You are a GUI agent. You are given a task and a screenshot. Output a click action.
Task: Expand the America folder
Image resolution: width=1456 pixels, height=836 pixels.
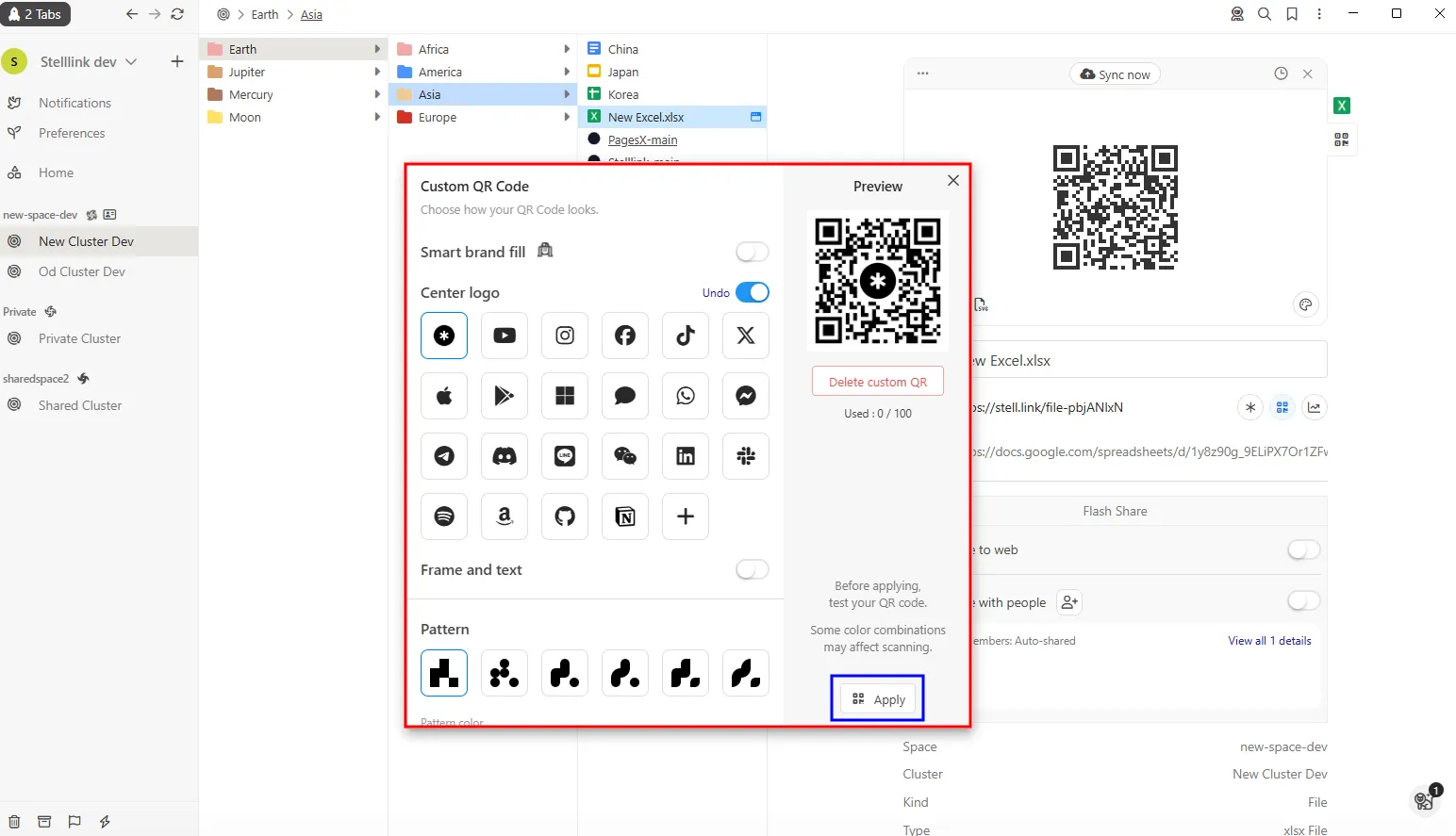pos(565,72)
